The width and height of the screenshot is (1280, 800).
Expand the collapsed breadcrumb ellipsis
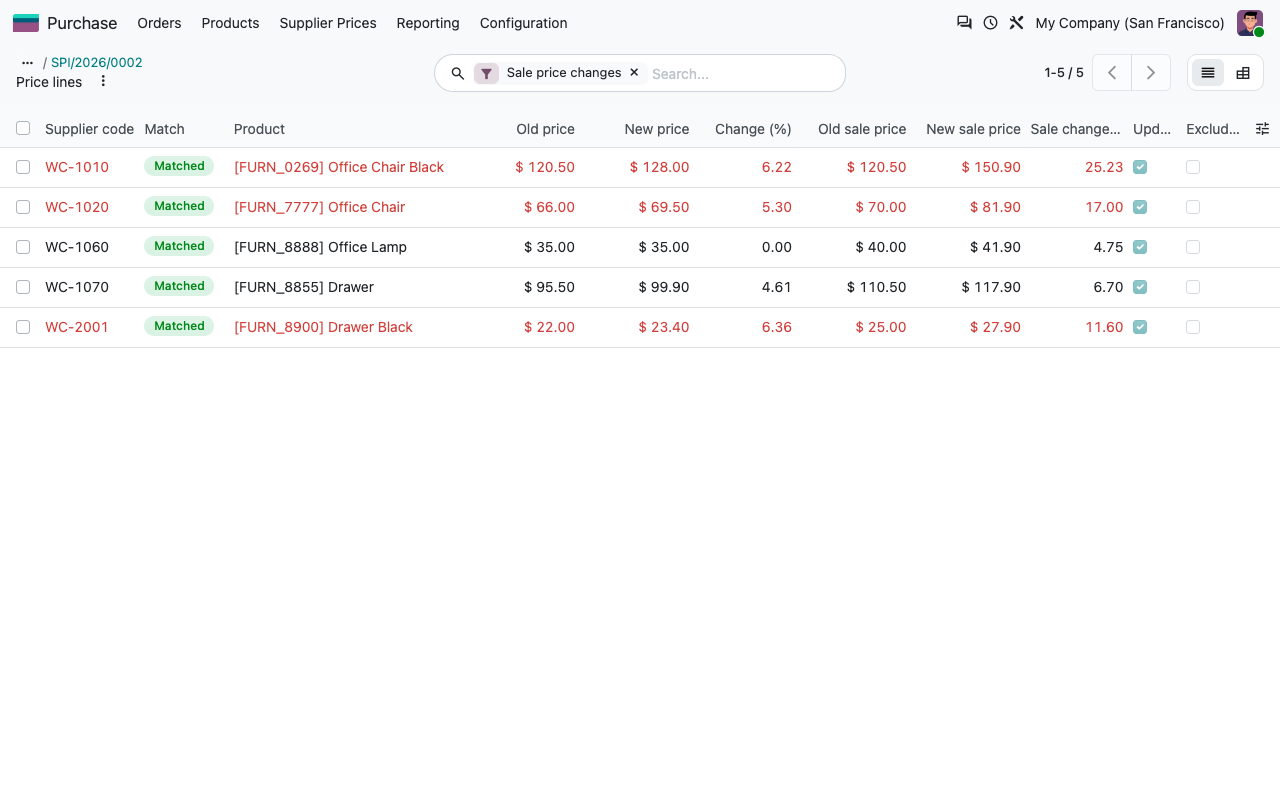point(27,63)
